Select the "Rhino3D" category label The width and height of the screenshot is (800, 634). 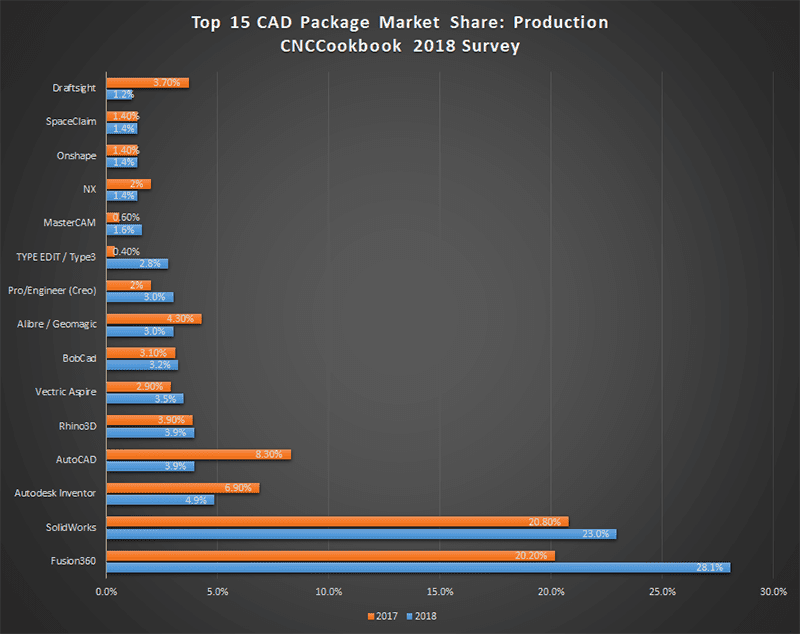78,425
